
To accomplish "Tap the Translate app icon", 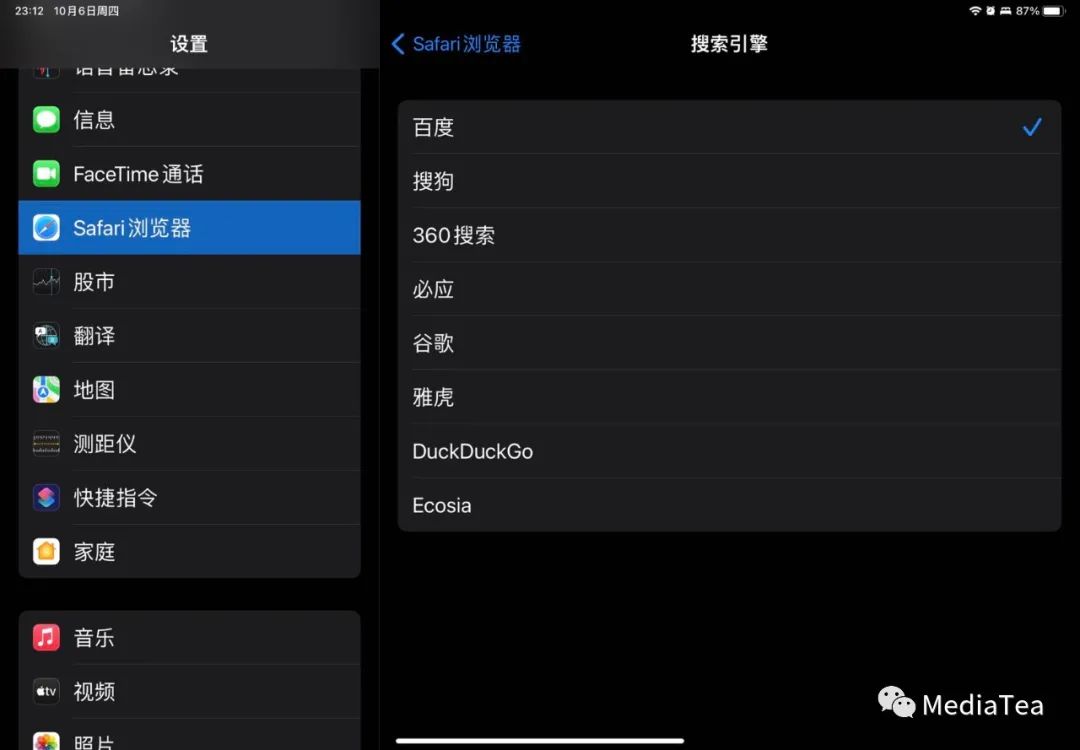I will click(x=46, y=335).
